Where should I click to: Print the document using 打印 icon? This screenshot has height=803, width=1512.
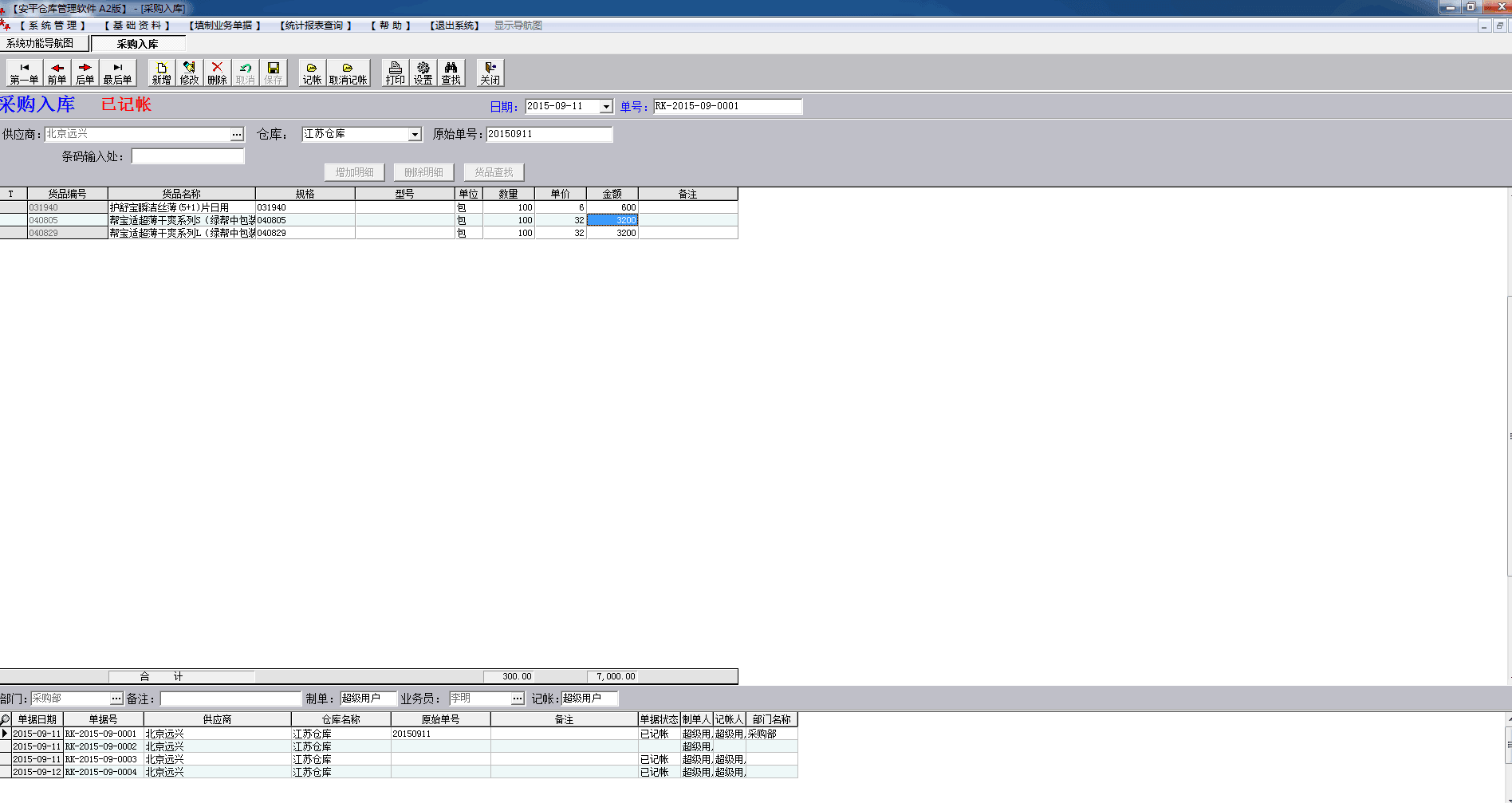pos(395,73)
